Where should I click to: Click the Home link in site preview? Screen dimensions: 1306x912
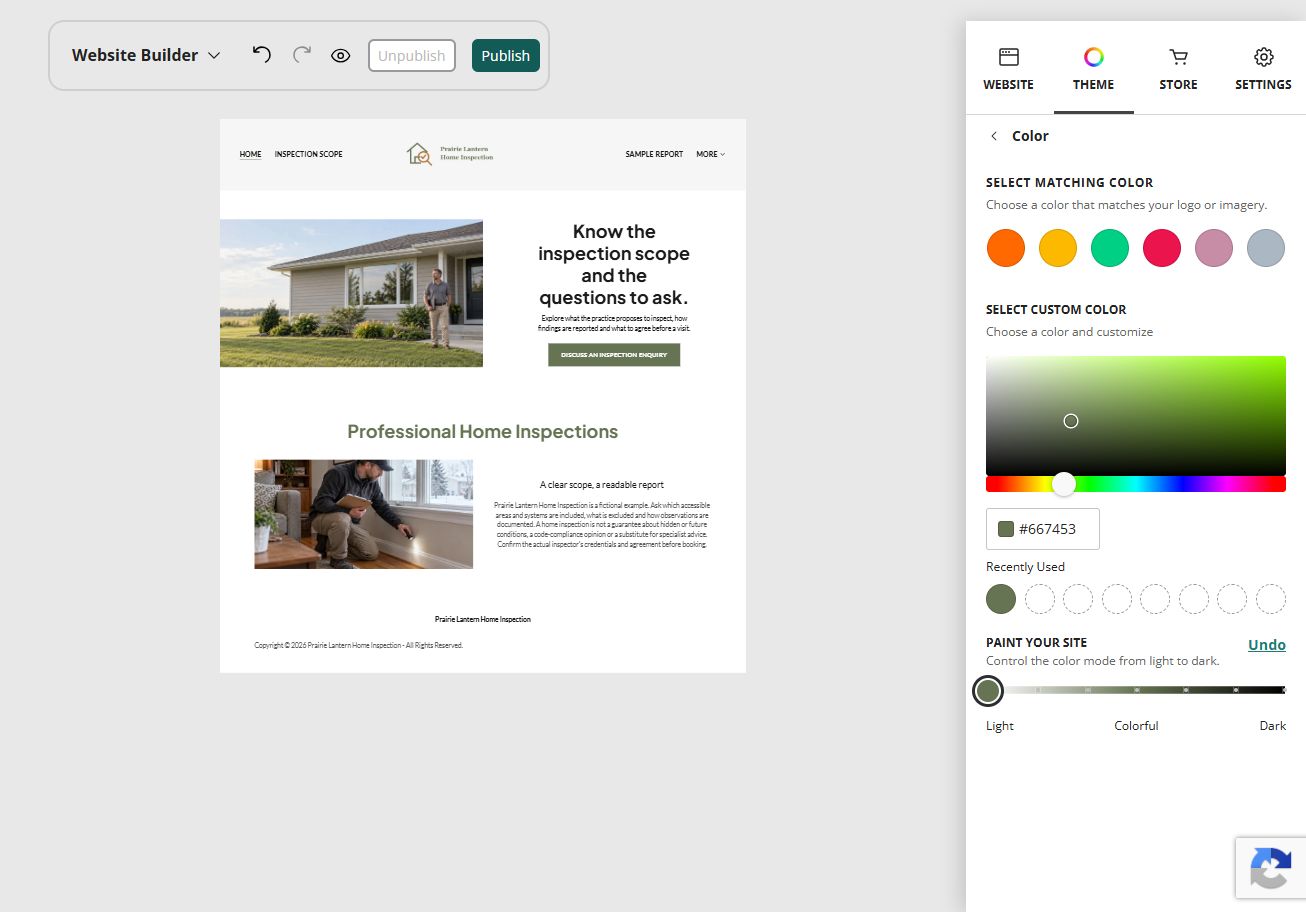click(x=250, y=154)
